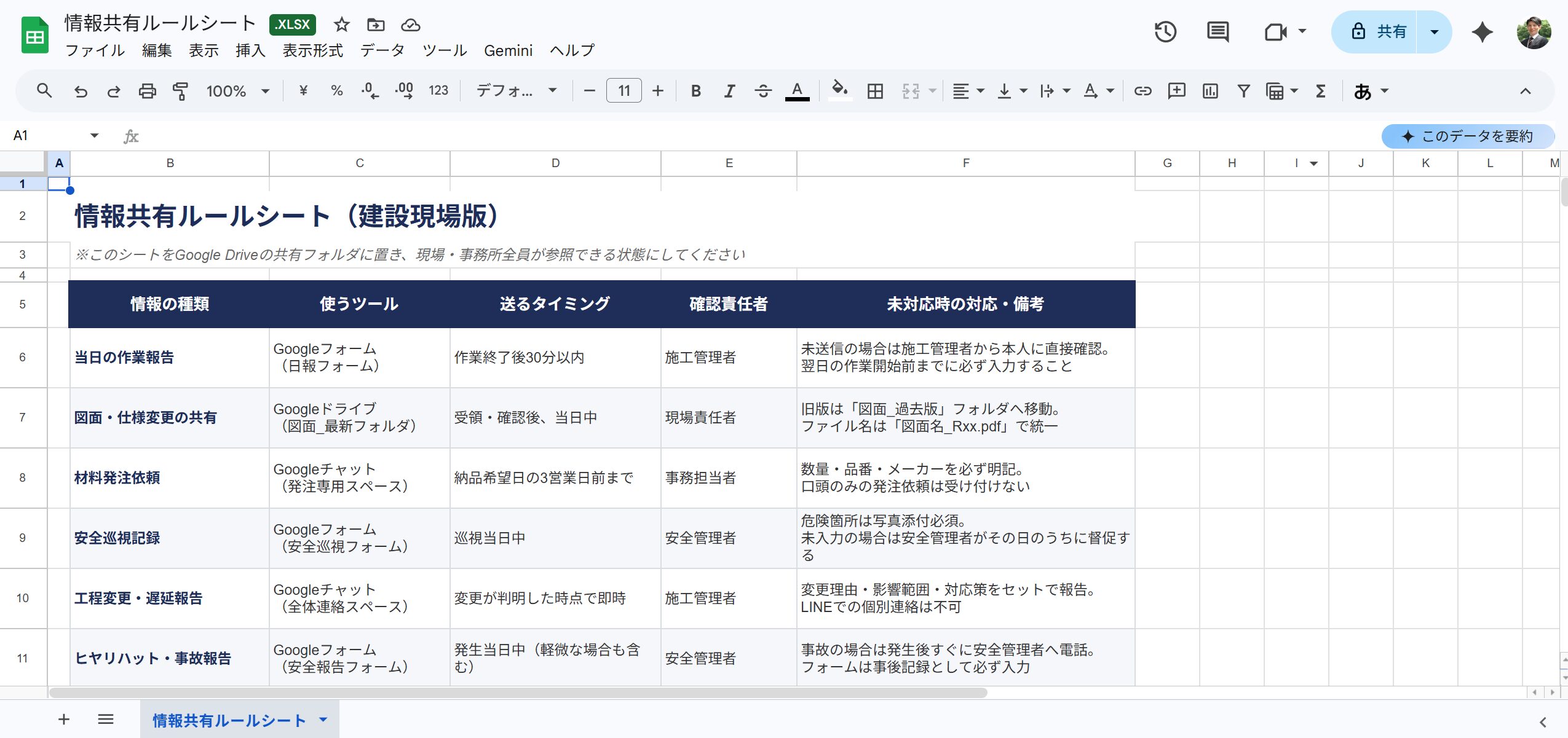Open the 100% zoom dropdown
1568x738 pixels.
point(237,91)
